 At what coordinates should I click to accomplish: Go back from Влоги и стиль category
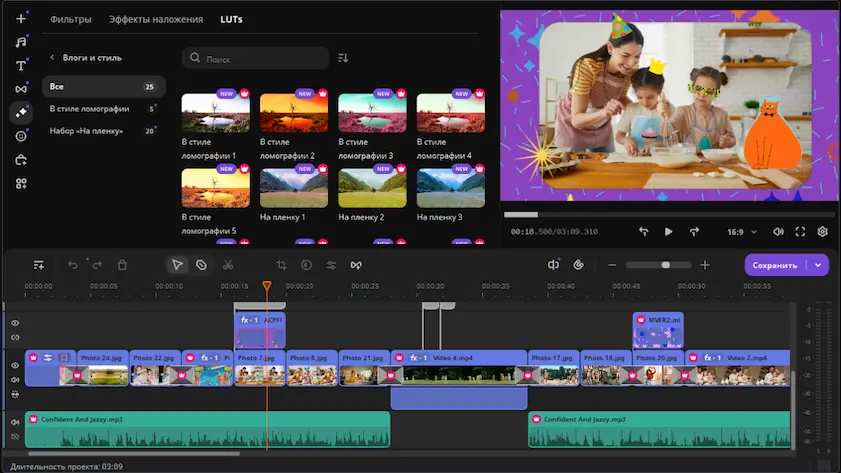click(x=52, y=58)
